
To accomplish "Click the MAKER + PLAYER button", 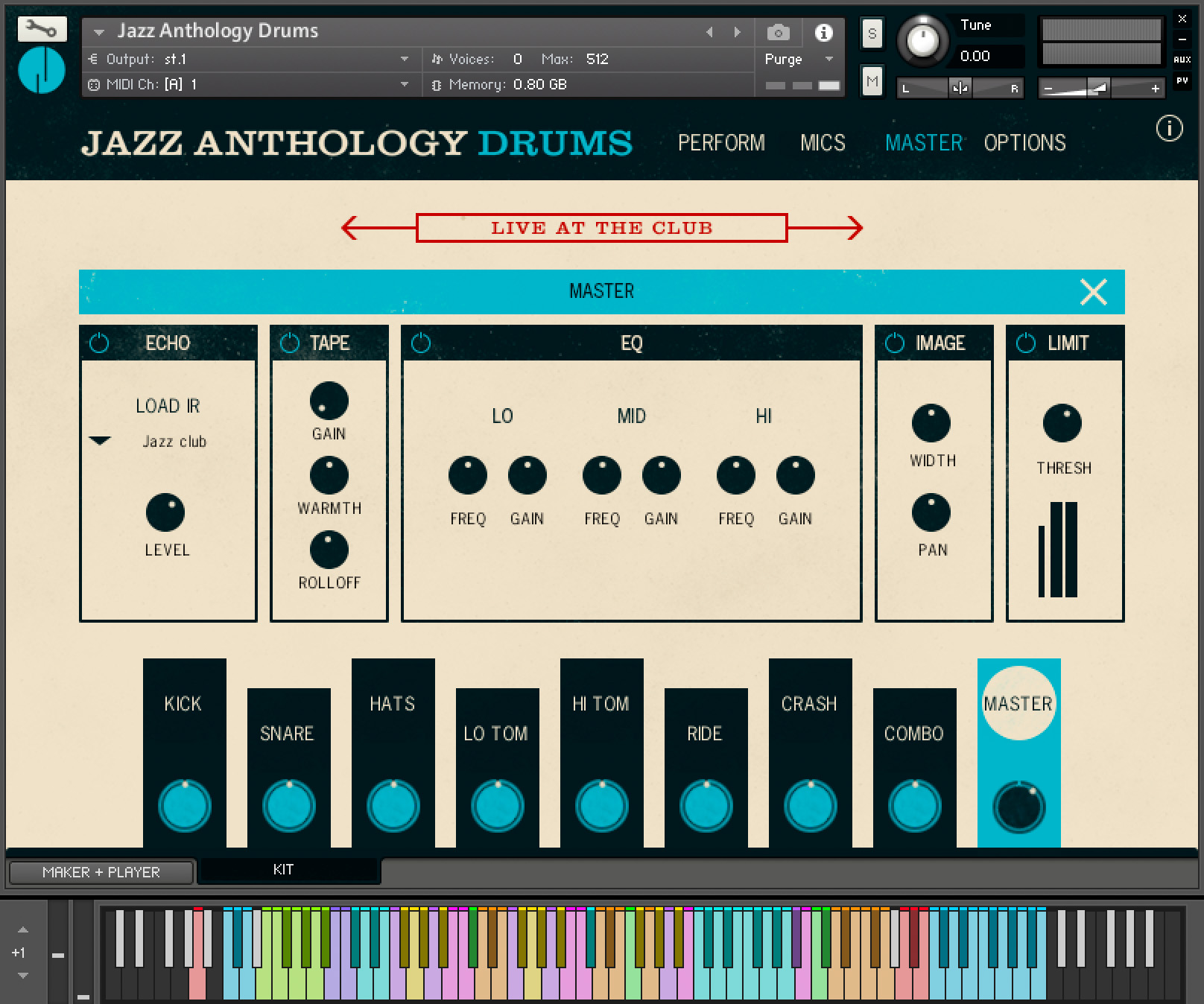I will pyautogui.click(x=101, y=871).
